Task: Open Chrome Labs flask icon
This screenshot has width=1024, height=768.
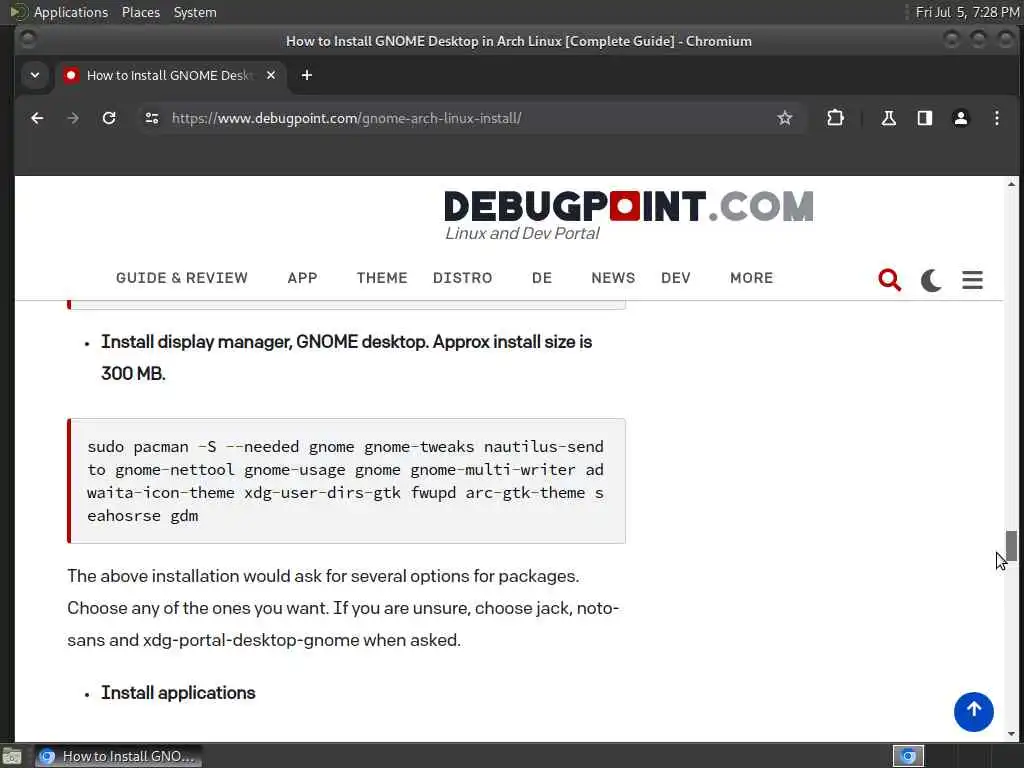Action: (x=888, y=118)
